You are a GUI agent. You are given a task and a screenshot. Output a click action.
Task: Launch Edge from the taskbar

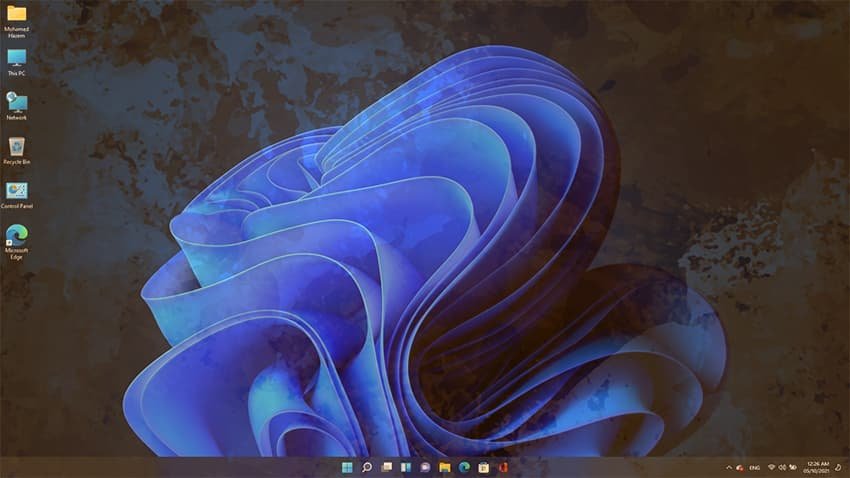click(465, 467)
